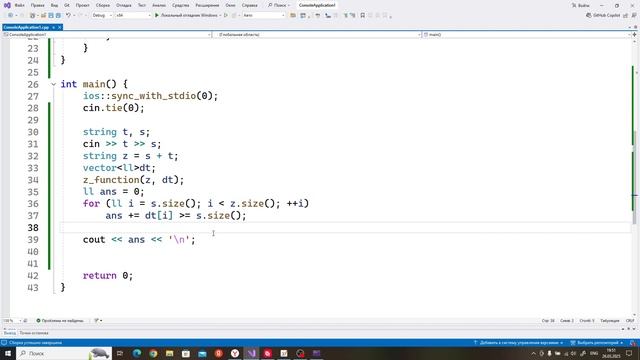Viewport: 640px width, 360px height.
Task: Click the taskbar Поиск search box
Action: tap(63, 353)
